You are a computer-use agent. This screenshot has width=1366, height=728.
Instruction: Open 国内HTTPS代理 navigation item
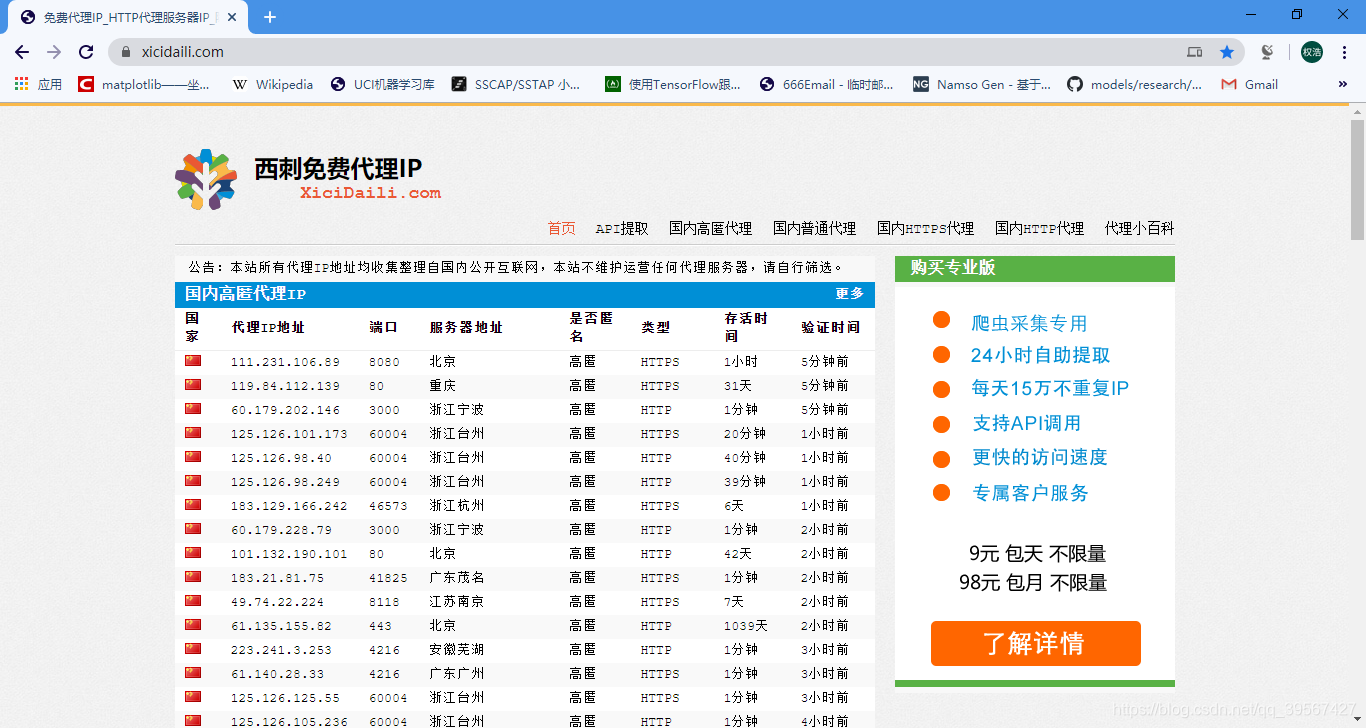925,228
